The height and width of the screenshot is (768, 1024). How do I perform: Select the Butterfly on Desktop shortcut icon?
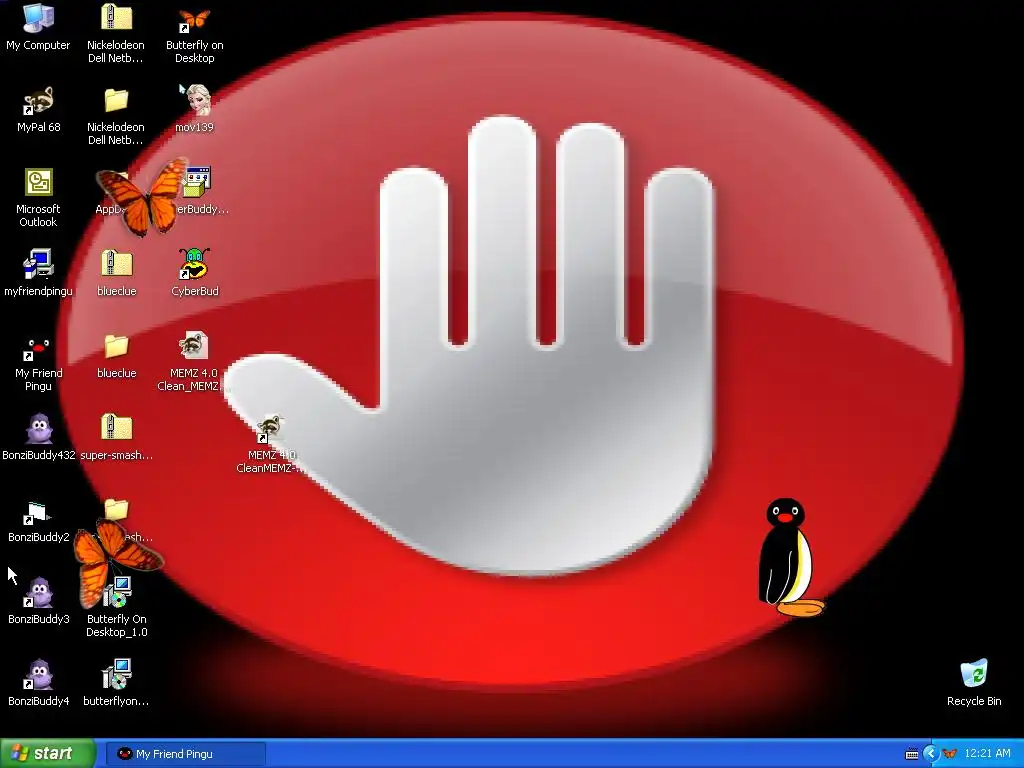pos(194,20)
